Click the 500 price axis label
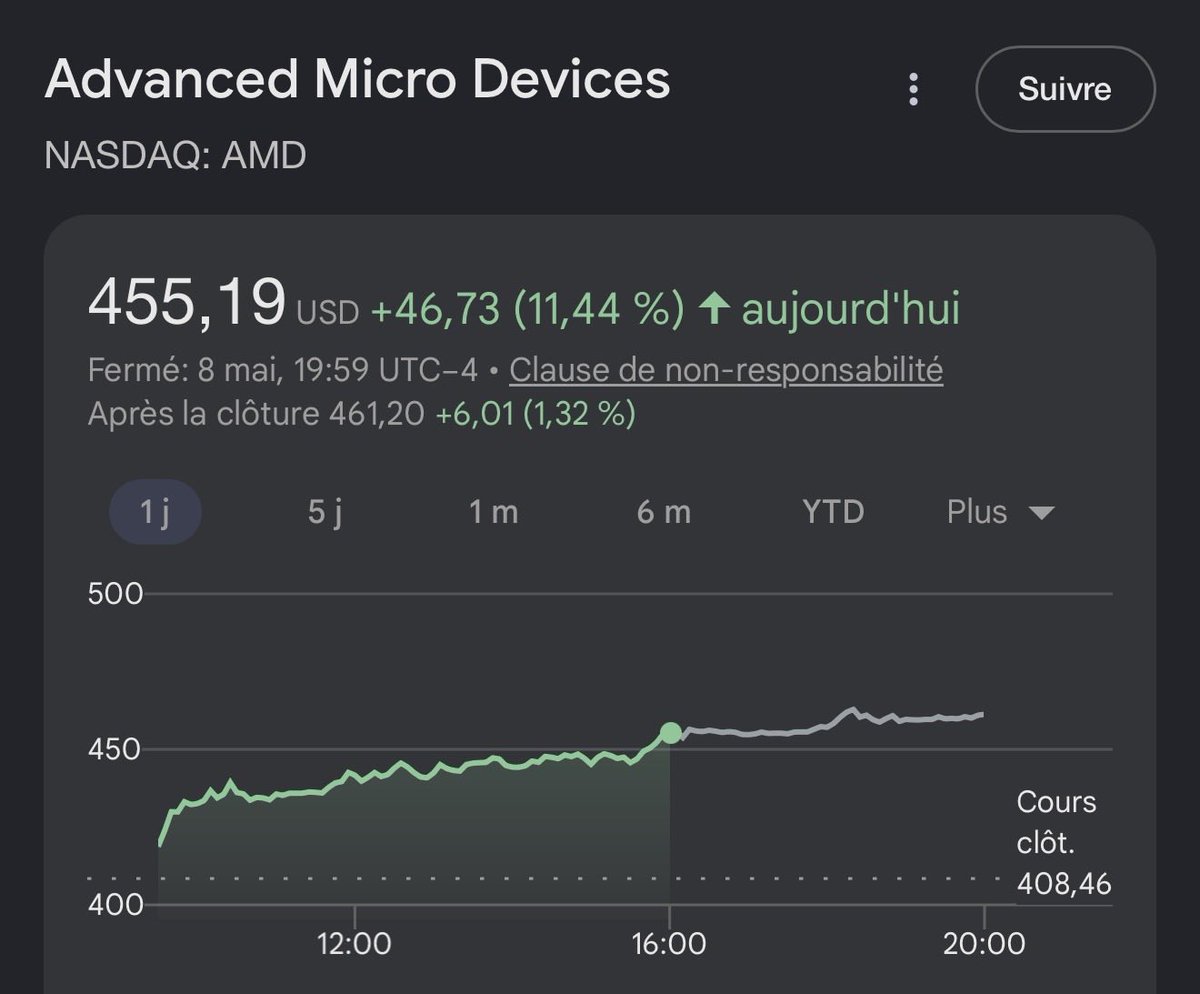1200x994 pixels. coord(116,594)
